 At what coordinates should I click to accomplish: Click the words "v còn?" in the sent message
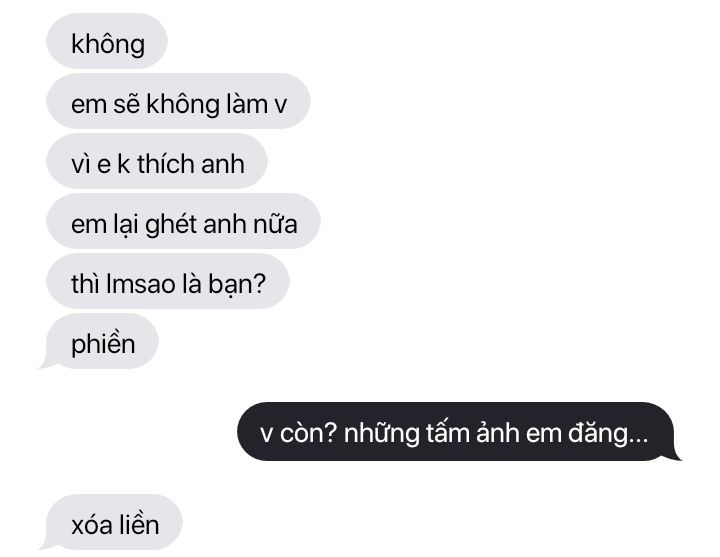pyautogui.click(x=298, y=433)
